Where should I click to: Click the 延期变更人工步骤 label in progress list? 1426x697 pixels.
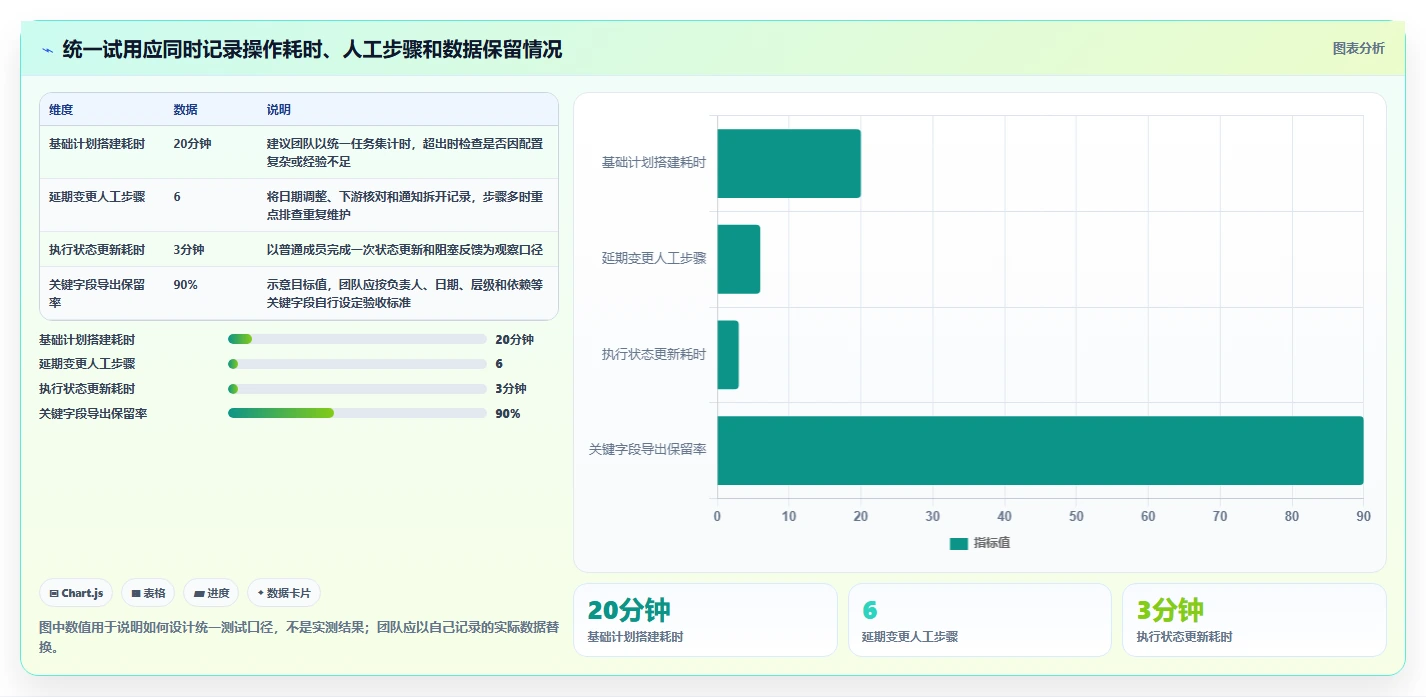pos(87,364)
